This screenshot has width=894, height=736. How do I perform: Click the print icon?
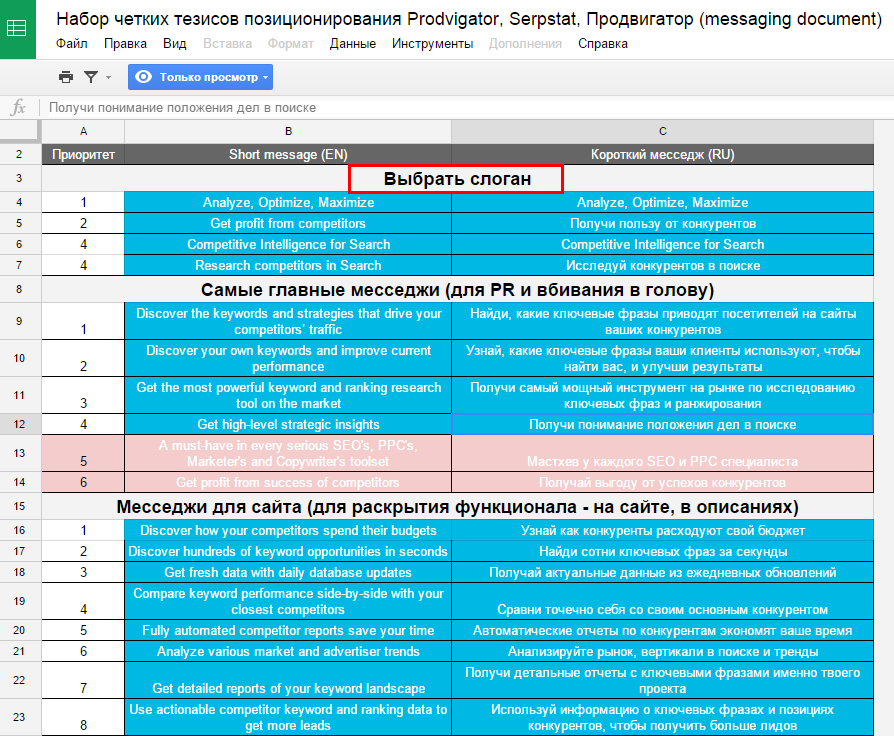66,77
